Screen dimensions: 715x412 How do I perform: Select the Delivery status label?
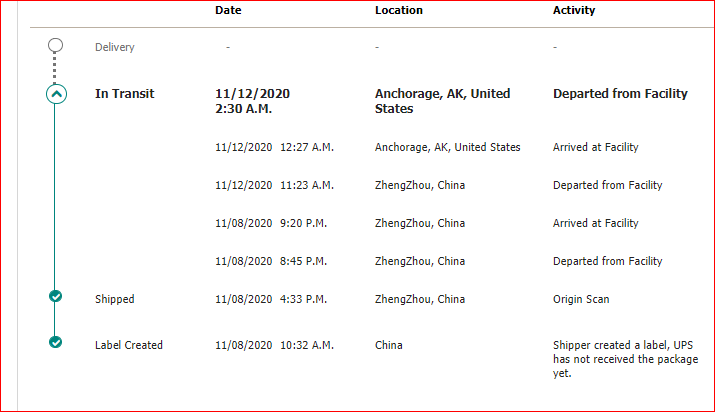click(x=114, y=47)
